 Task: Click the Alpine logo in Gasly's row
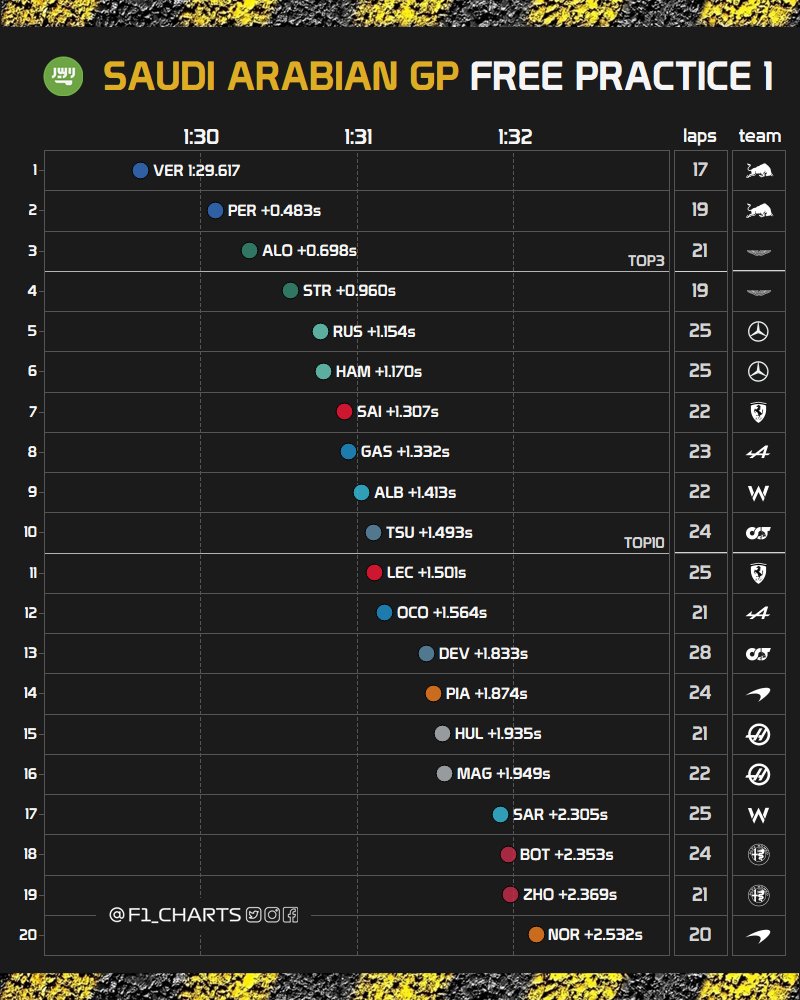759,452
